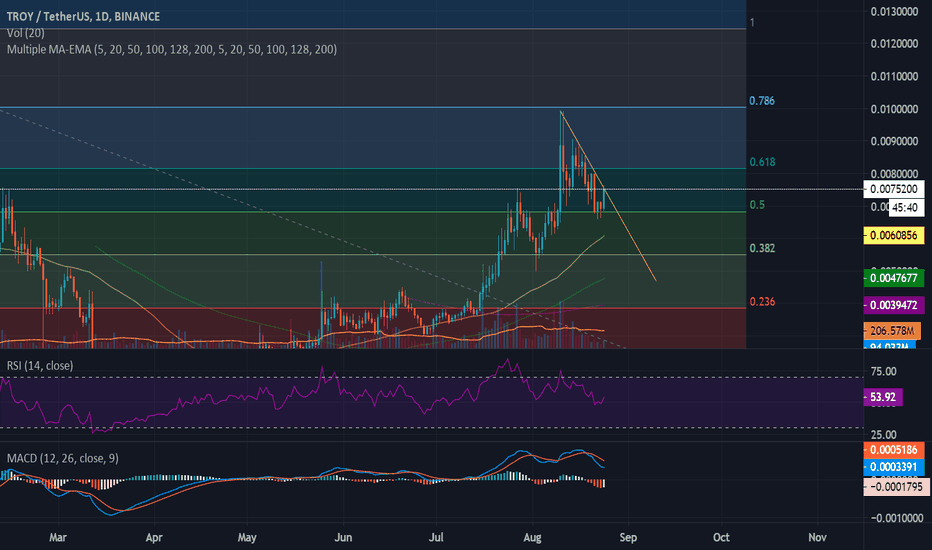
Task: Click the Mar label on time axis
Action: coord(58,538)
